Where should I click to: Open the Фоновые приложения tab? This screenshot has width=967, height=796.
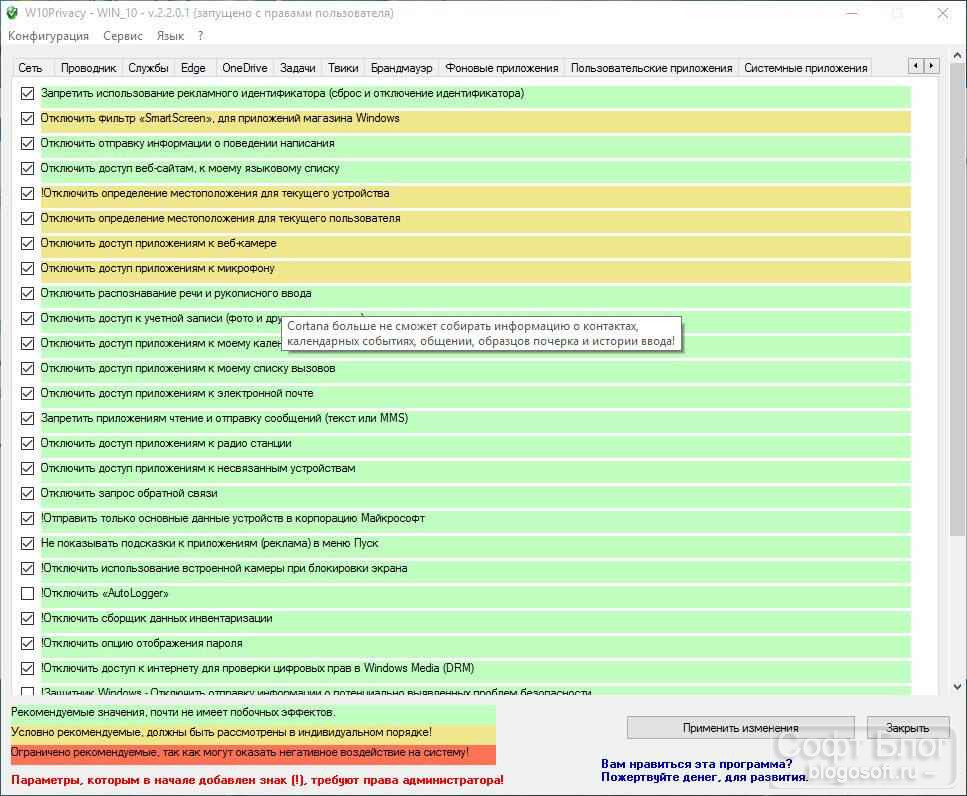[x=501, y=68]
